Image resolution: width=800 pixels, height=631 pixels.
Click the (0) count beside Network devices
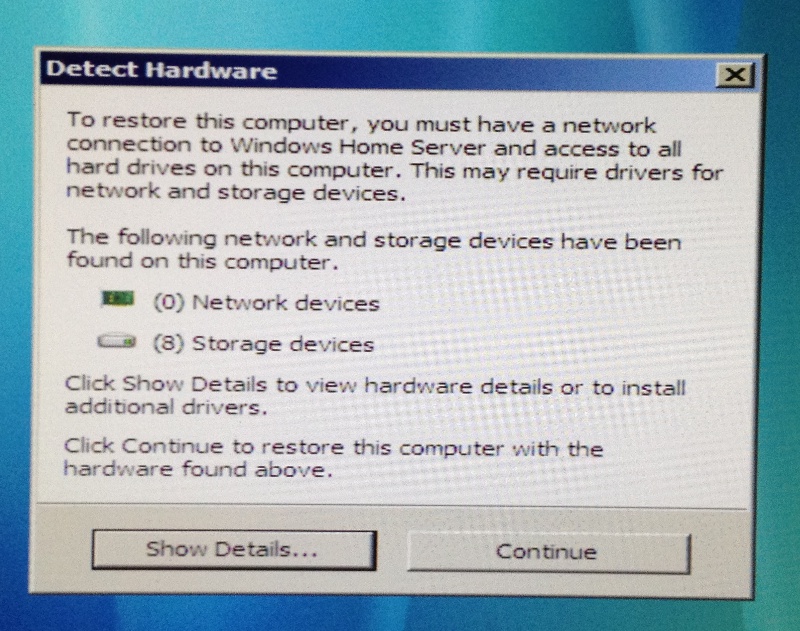pyautogui.click(x=168, y=302)
